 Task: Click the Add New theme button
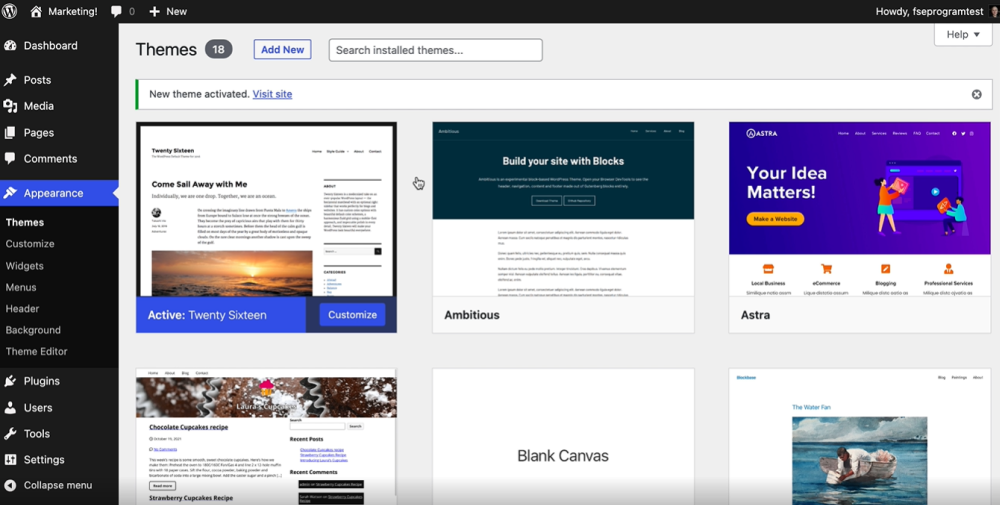(x=283, y=50)
